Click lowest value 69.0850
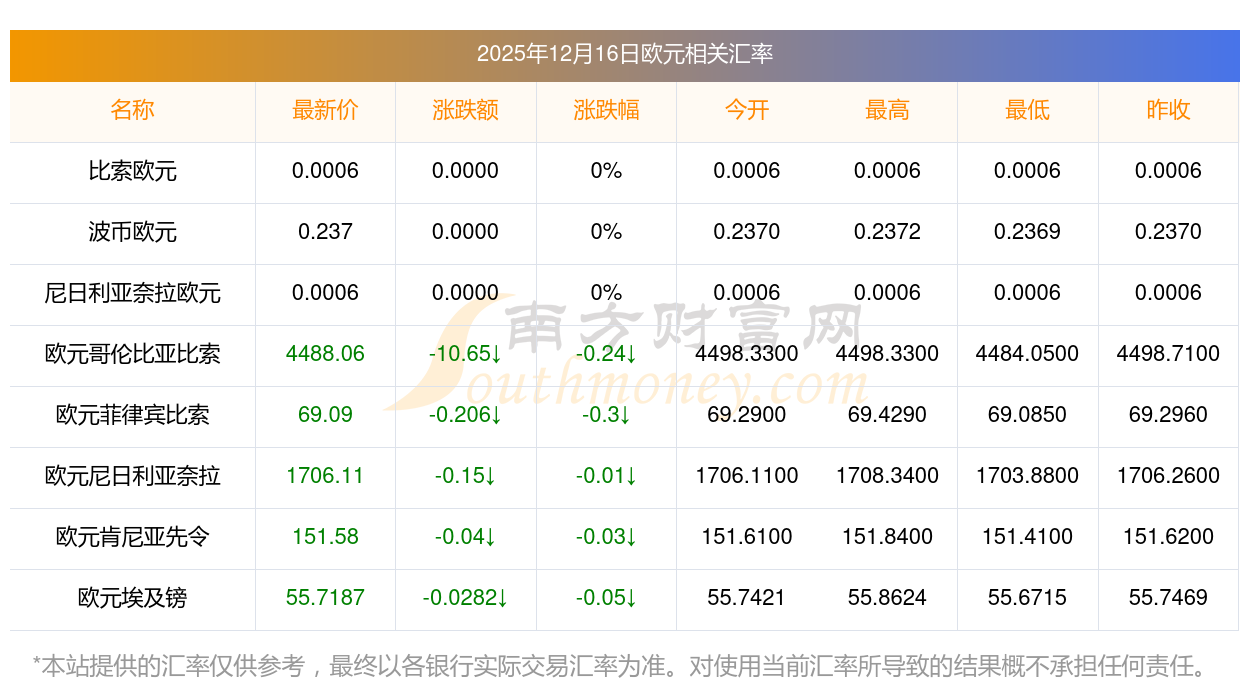The image size is (1250, 697). click(1027, 415)
